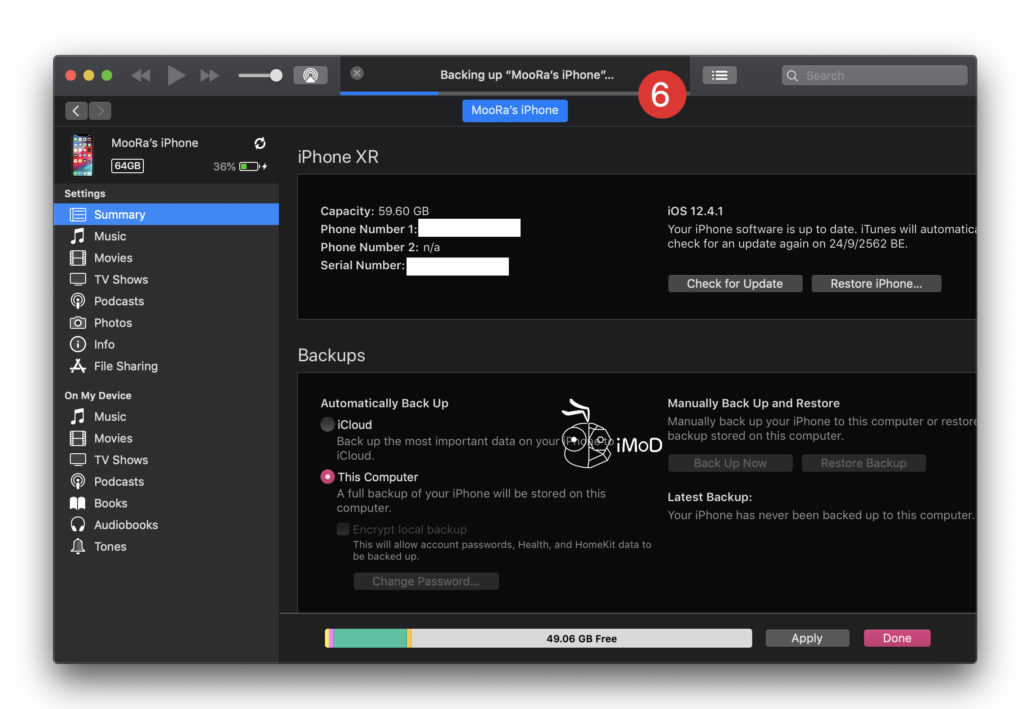Image resolution: width=1024 pixels, height=709 pixels.
Task: Enable Encrypt local backup
Action: (x=342, y=529)
